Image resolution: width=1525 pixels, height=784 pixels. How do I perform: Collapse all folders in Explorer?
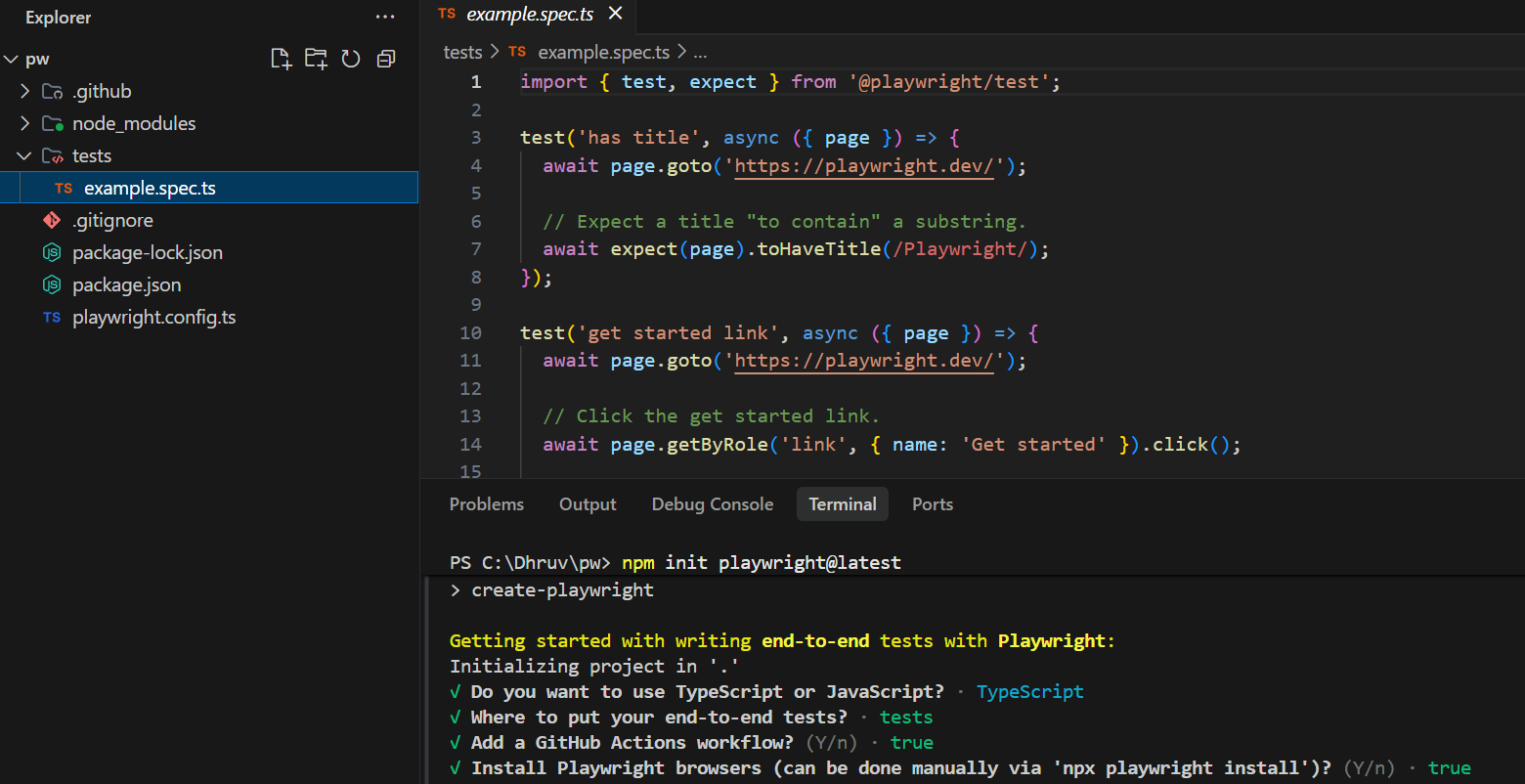(386, 60)
